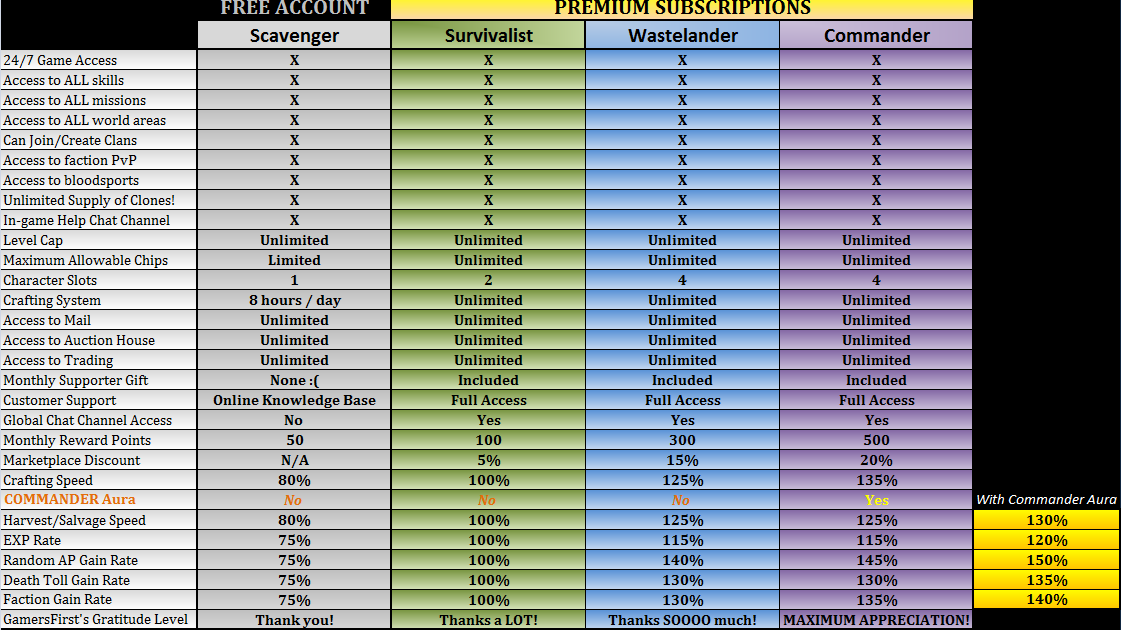Click the PREMIUM SUBSCRIPTIONS banner
This screenshot has width=1121, height=630.
click(x=682, y=9)
